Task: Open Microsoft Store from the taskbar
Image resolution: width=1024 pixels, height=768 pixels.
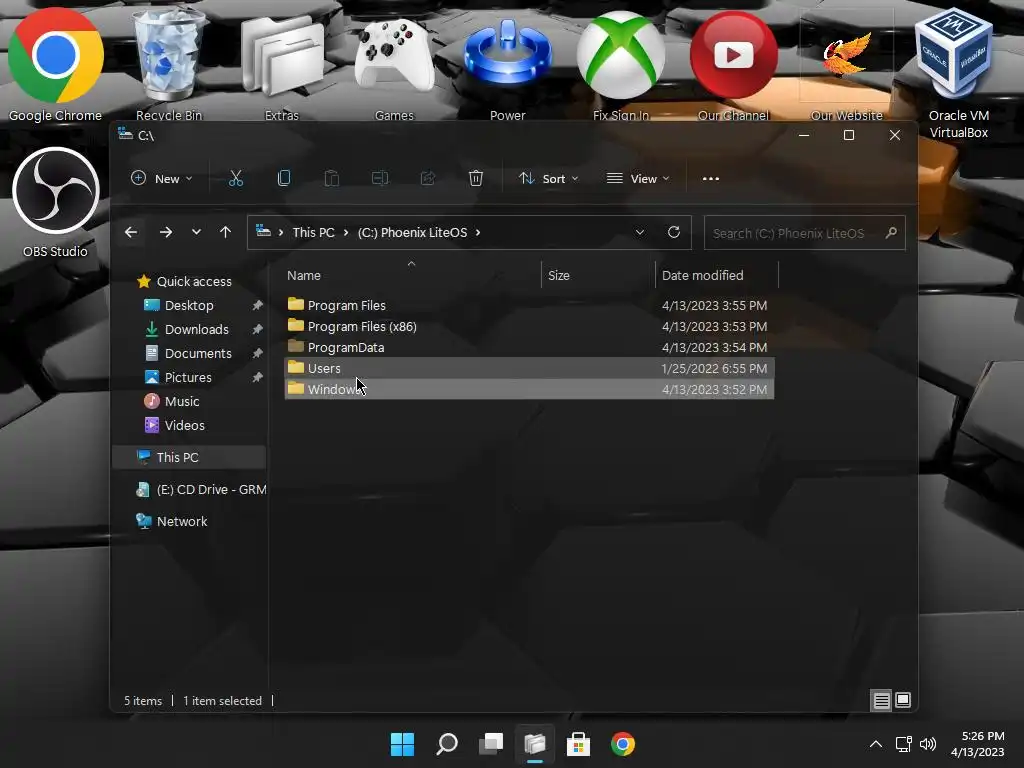Action: click(x=578, y=744)
